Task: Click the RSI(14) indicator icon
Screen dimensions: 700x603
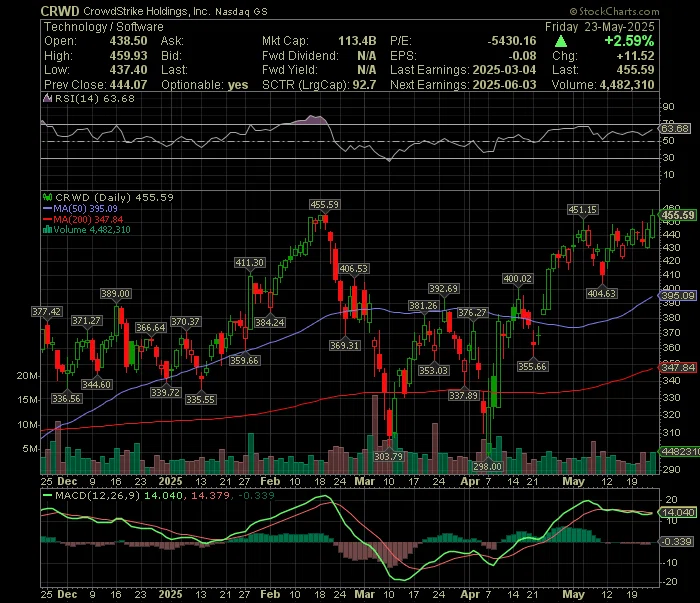Action: click(x=47, y=98)
